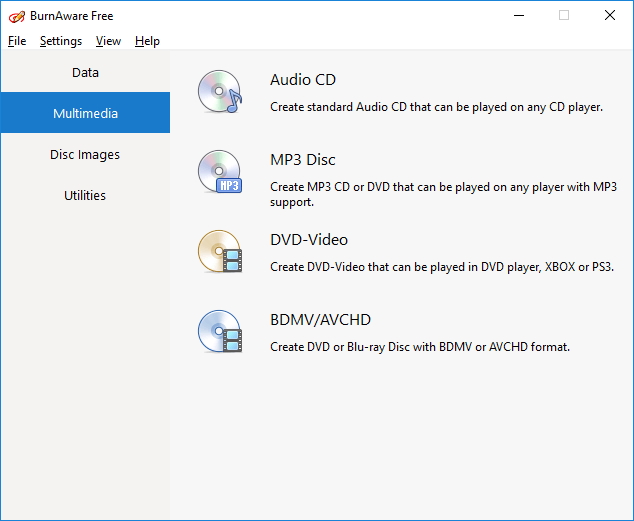
Task: Click the MP3 Disc icon
Action: pyautogui.click(x=219, y=171)
